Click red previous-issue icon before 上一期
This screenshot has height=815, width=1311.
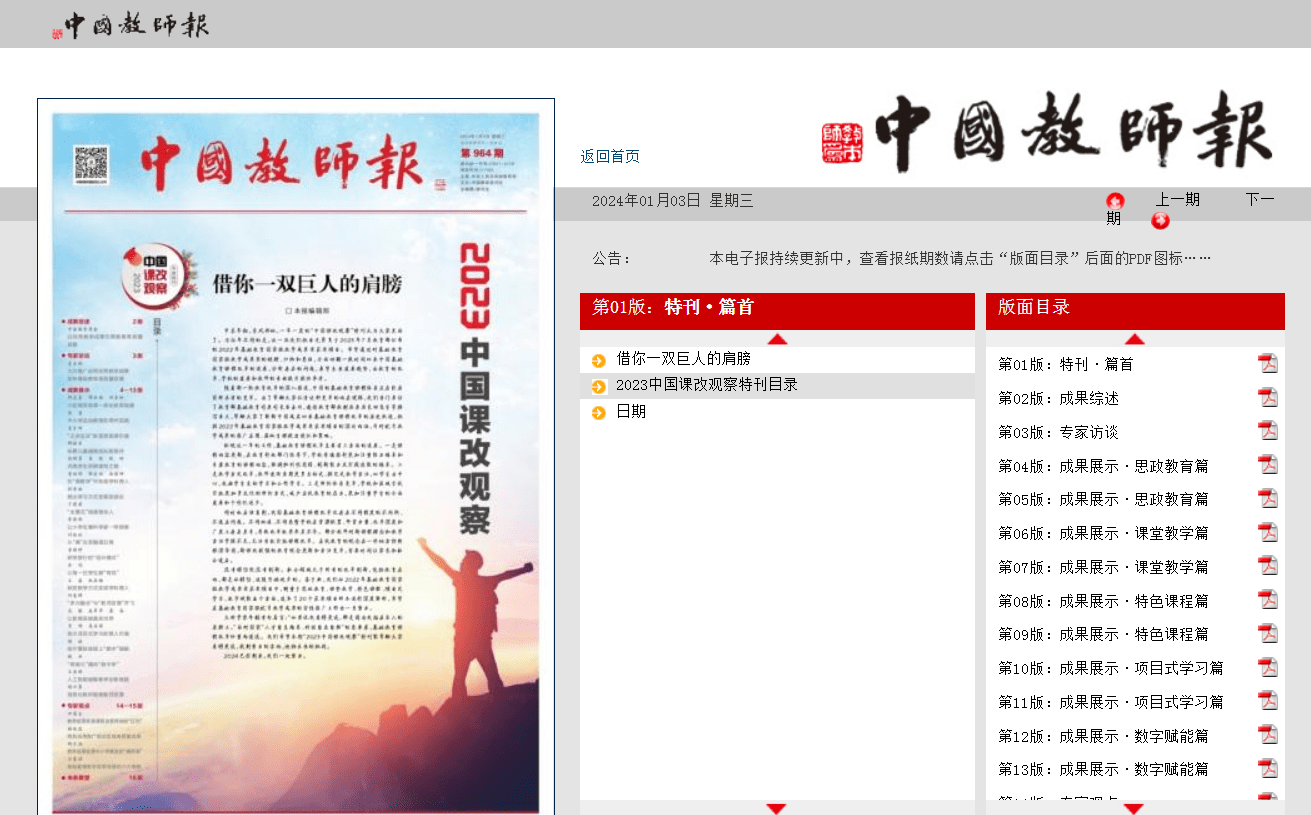(x=1115, y=201)
